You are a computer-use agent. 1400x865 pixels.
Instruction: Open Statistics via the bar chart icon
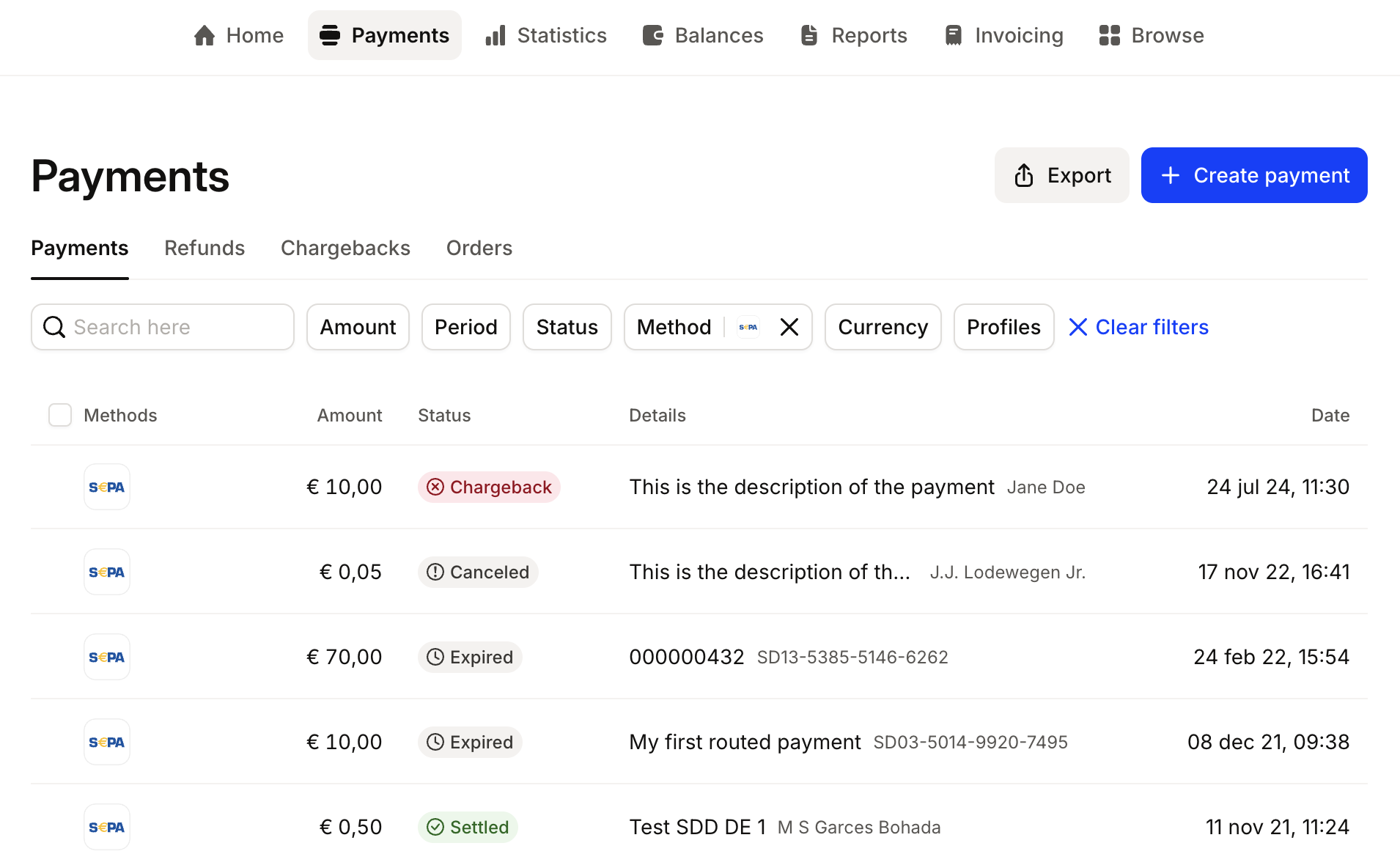(495, 35)
